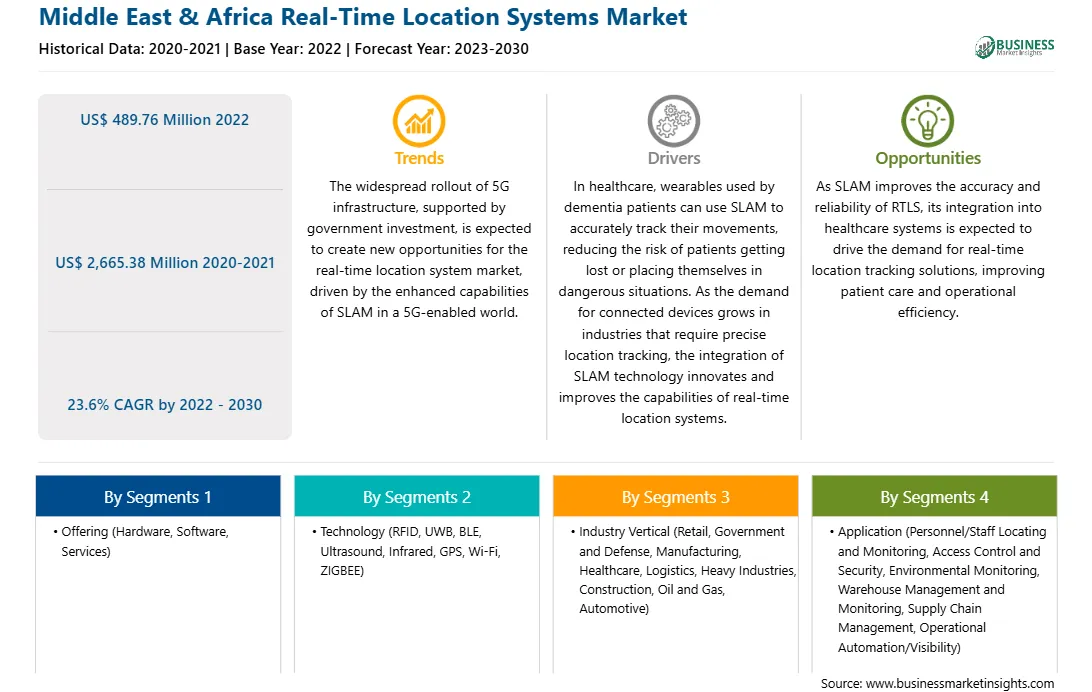This screenshot has width=1092, height=692.
Task: Click the US$ 489.76 Million 2022 value
Action: click(164, 120)
